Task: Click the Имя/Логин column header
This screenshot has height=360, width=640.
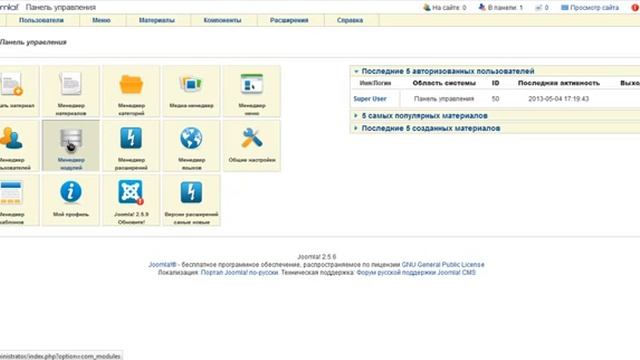Action: click(x=375, y=83)
